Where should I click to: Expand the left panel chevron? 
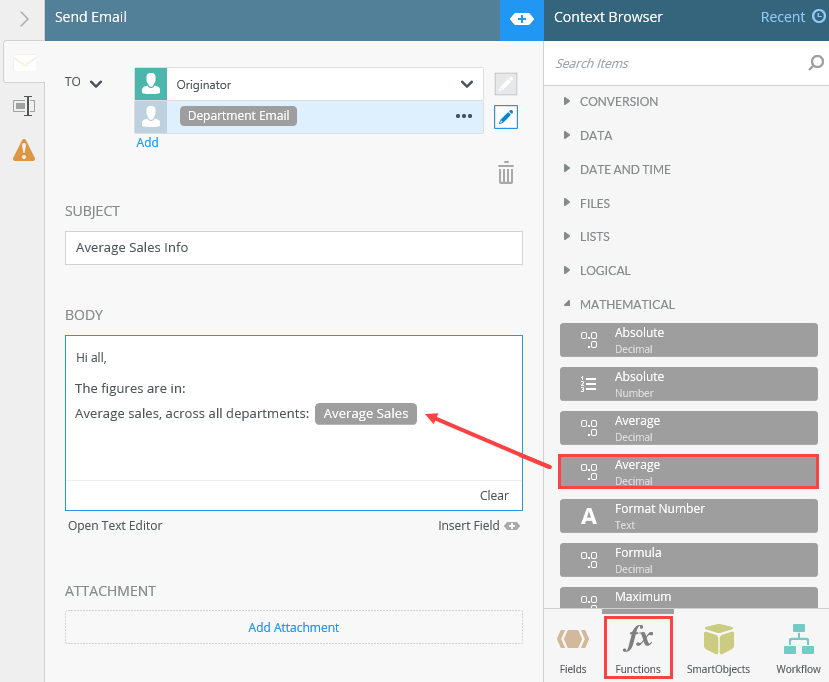(23, 18)
